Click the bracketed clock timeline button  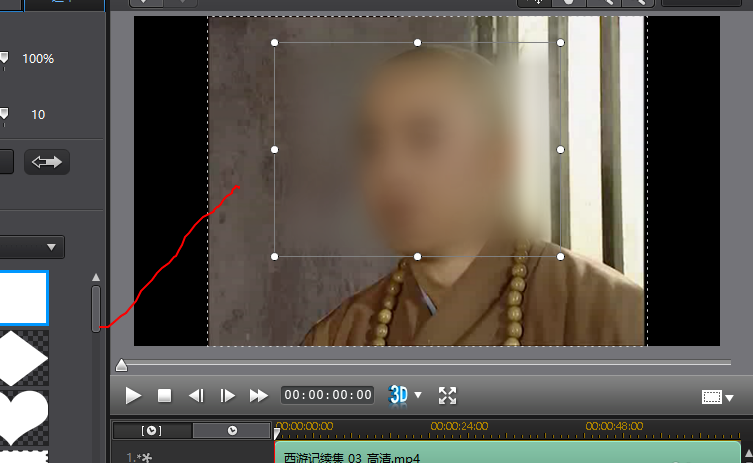click(152, 430)
